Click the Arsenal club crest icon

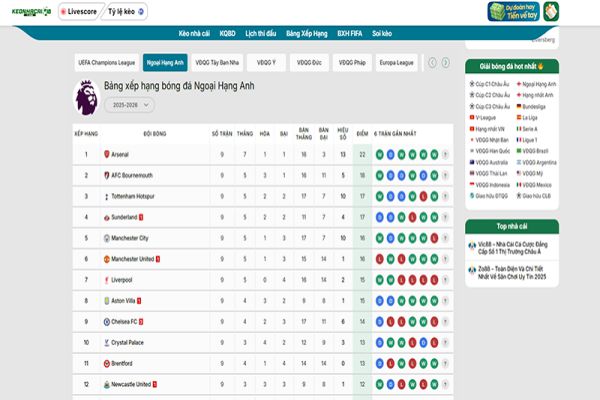[109, 154]
